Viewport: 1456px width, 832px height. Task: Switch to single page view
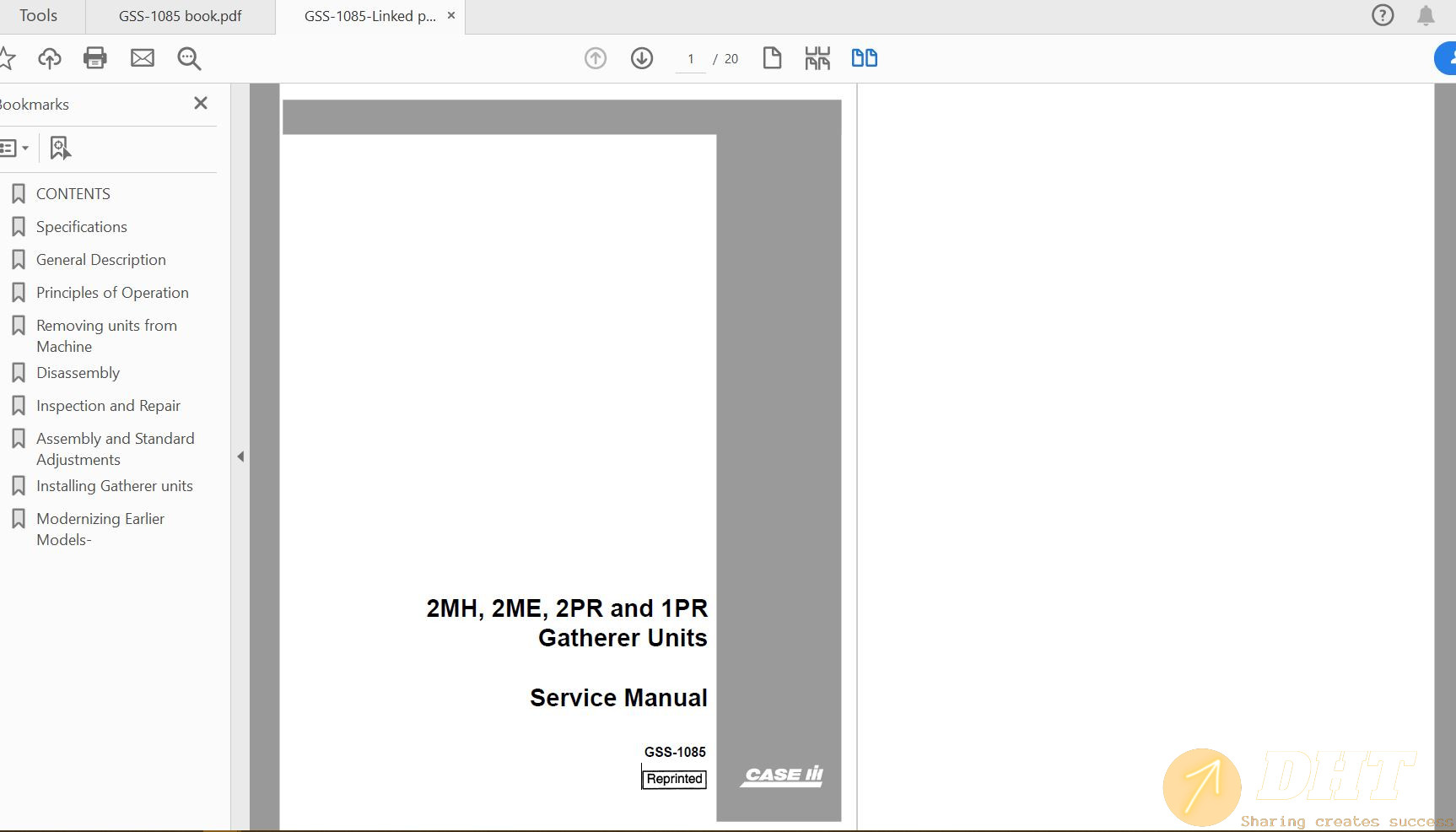(x=772, y=58)
